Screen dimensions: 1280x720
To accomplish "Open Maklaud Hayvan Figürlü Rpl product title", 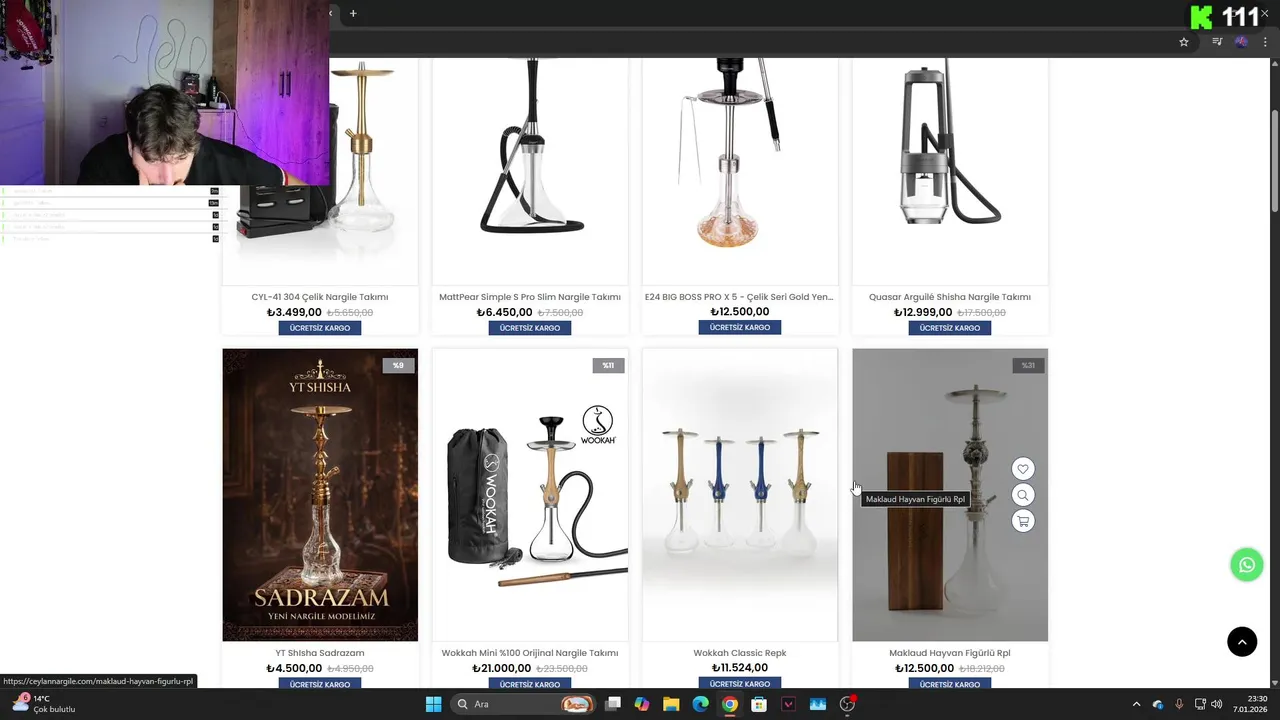I will [x=950, y=653].
